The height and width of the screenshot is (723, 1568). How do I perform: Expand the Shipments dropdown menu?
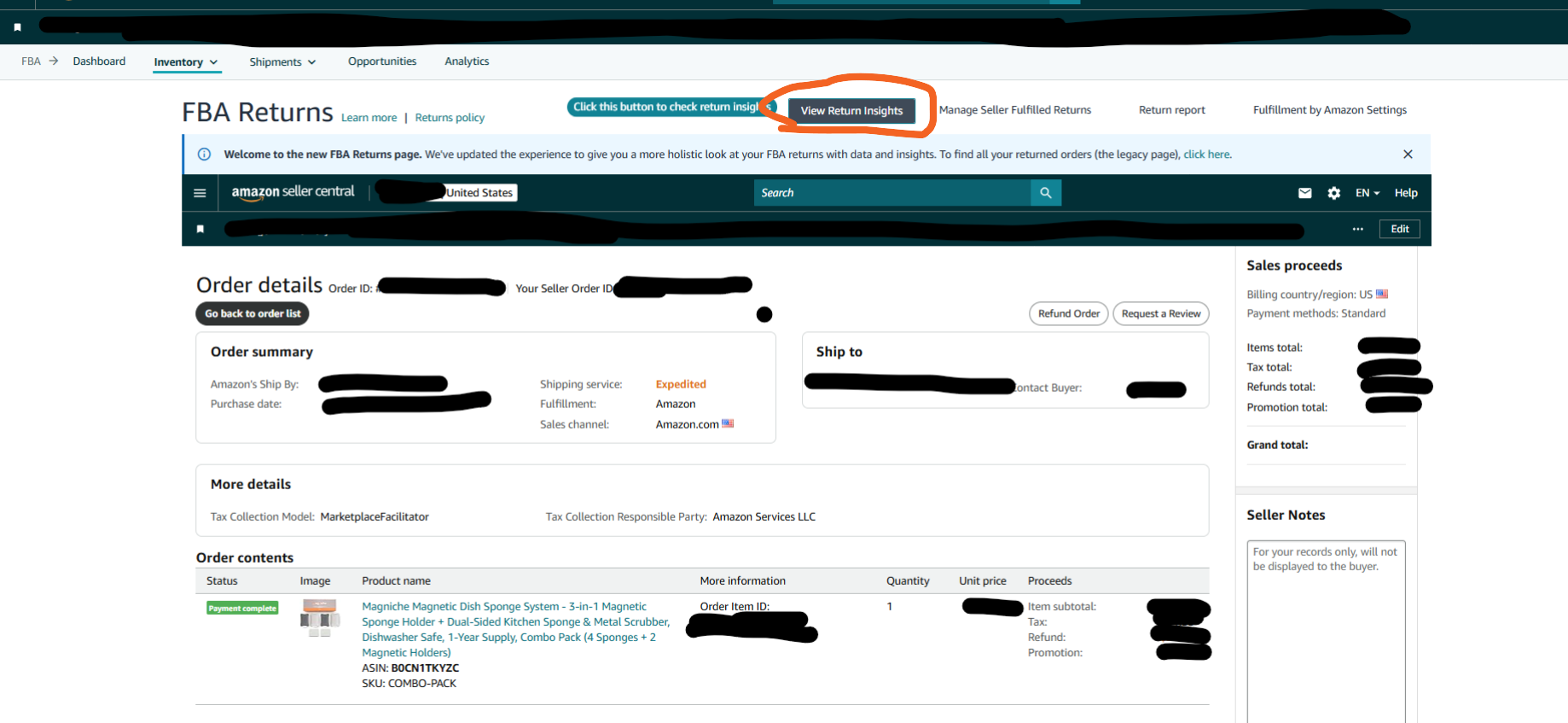[x=282, y=62]
